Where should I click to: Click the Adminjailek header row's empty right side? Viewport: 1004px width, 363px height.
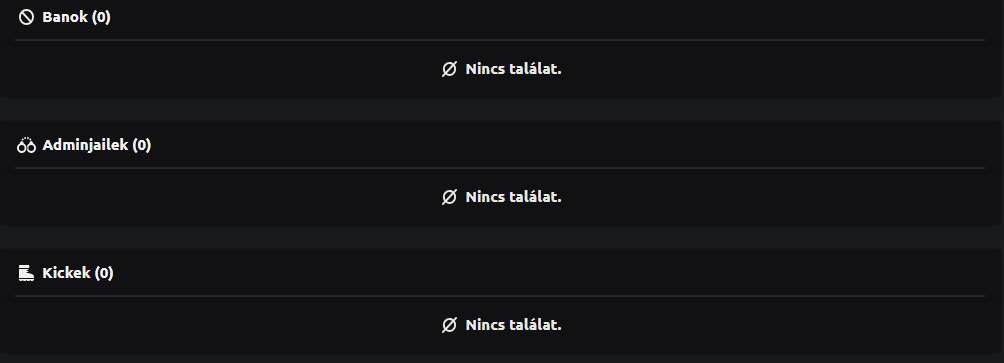coord(568,145)
